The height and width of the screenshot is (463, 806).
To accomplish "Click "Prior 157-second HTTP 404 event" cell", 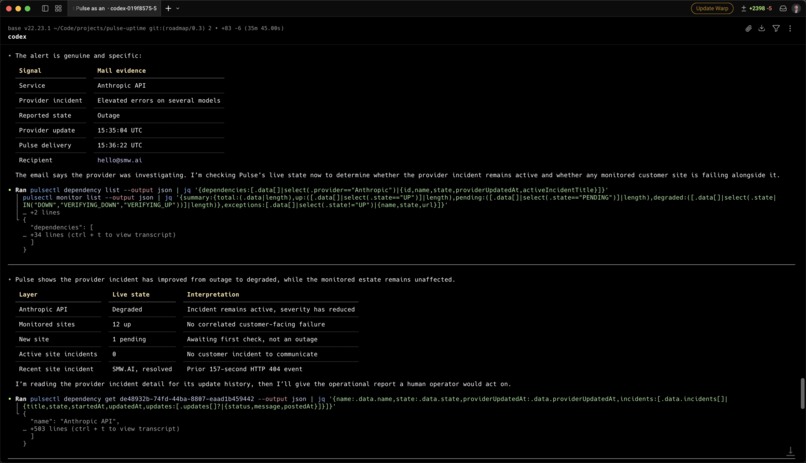I will click(245, 369).
